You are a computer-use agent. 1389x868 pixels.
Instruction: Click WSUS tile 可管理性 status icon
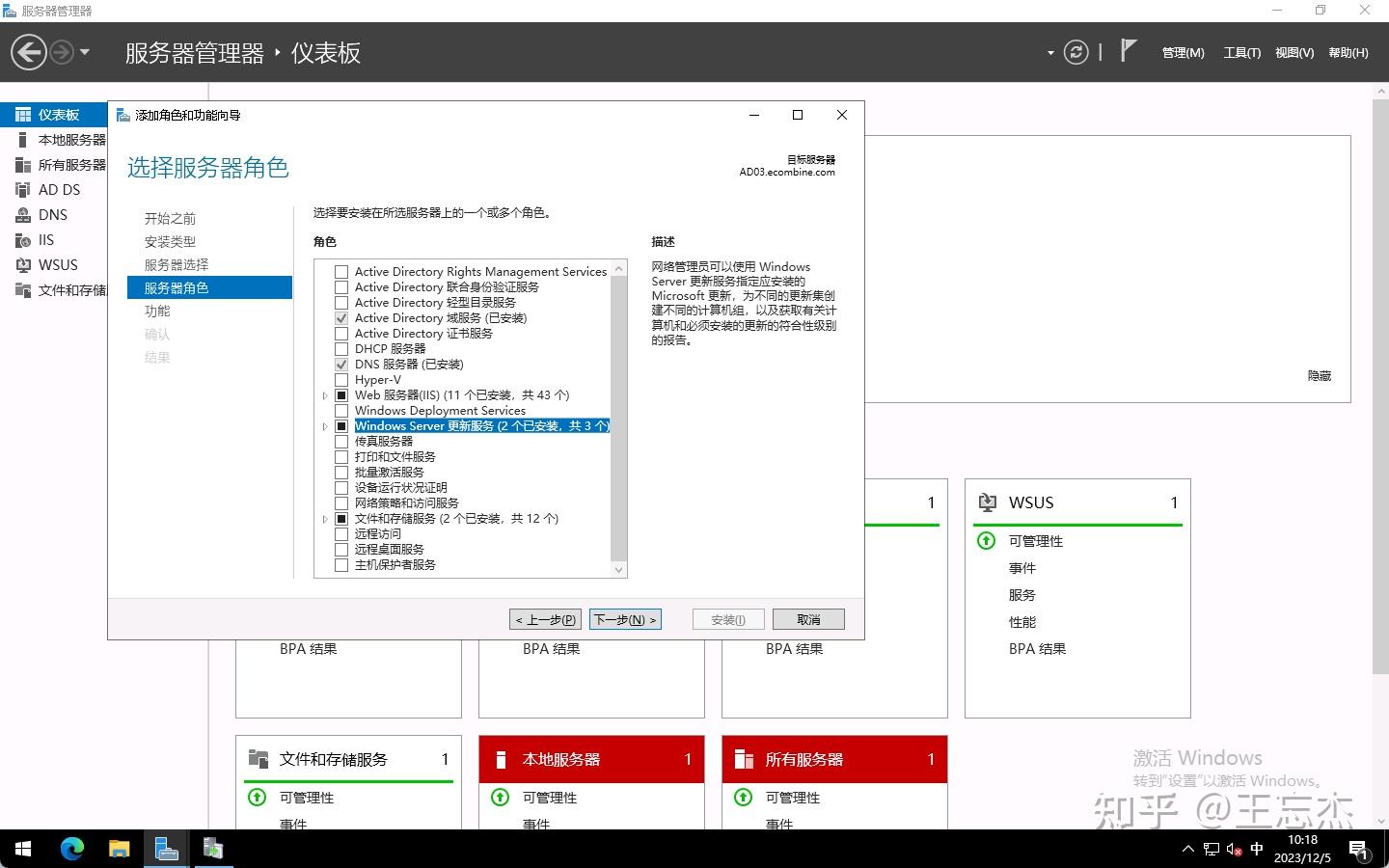(986, 541)
